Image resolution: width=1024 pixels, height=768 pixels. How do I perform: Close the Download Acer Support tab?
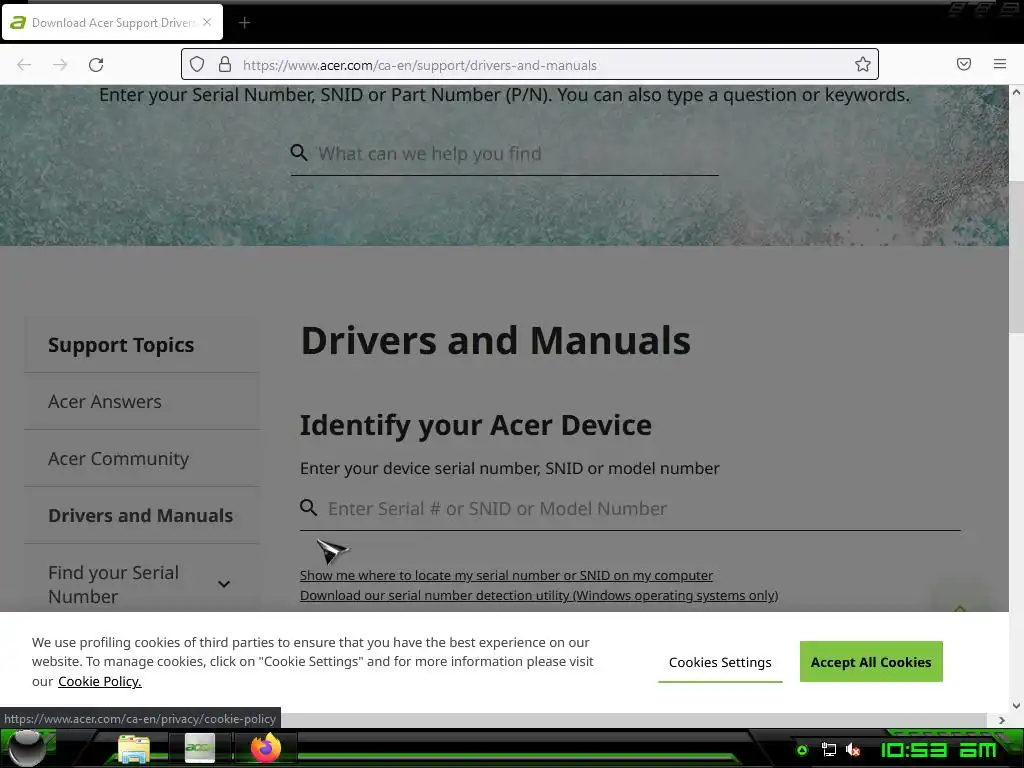click(x=207, y=22)
